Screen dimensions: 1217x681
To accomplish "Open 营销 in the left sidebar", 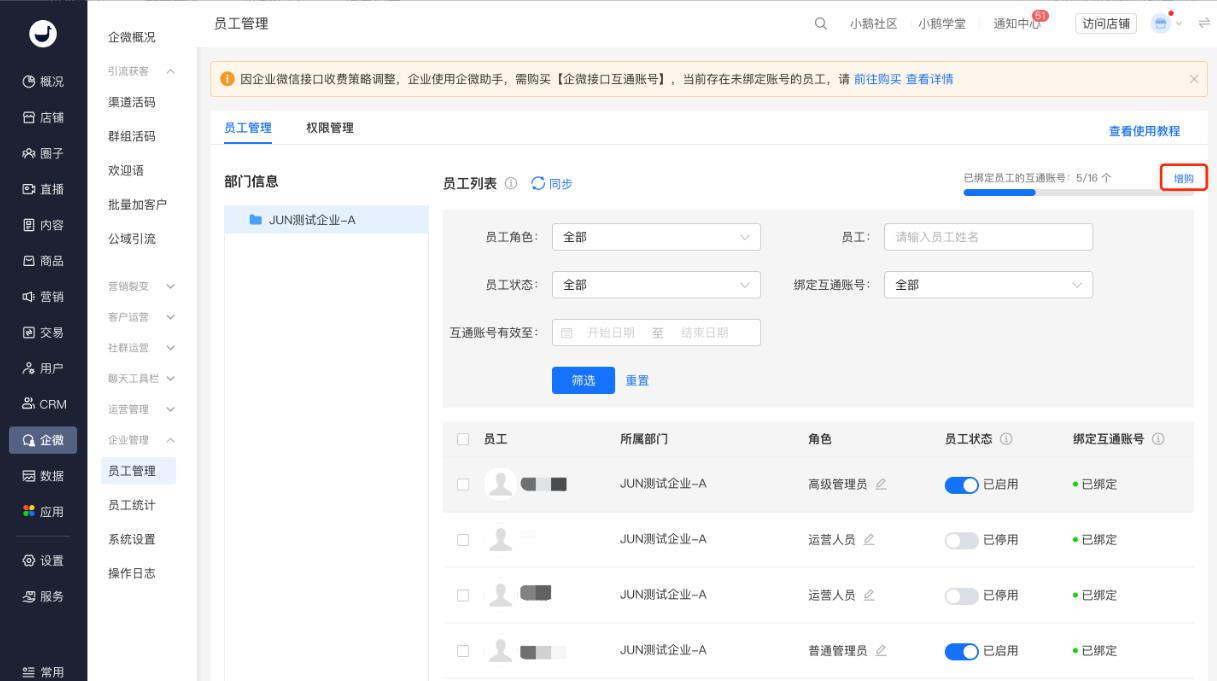I will tap(43, 297).
